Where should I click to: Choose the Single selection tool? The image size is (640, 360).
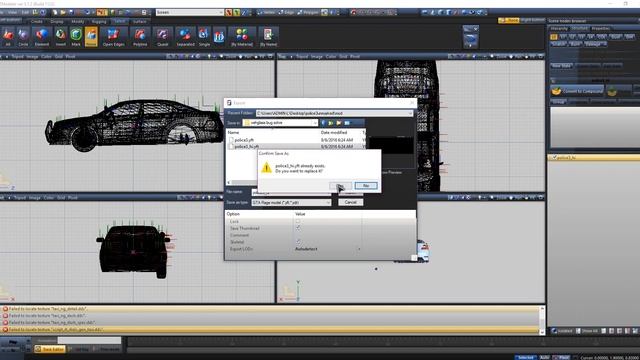tap(204, 37)
